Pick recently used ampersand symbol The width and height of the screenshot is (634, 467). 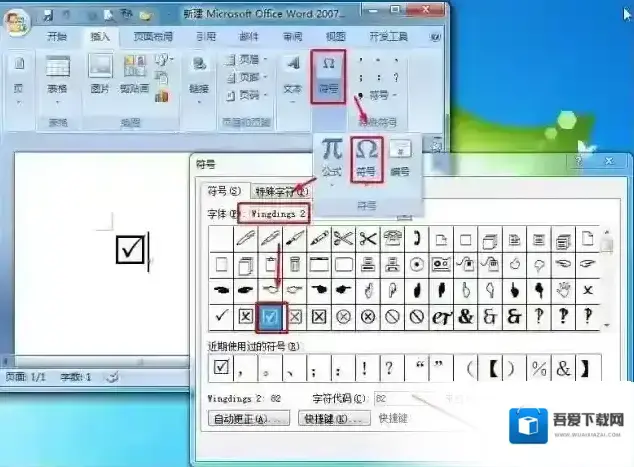(x=563, y=368)
